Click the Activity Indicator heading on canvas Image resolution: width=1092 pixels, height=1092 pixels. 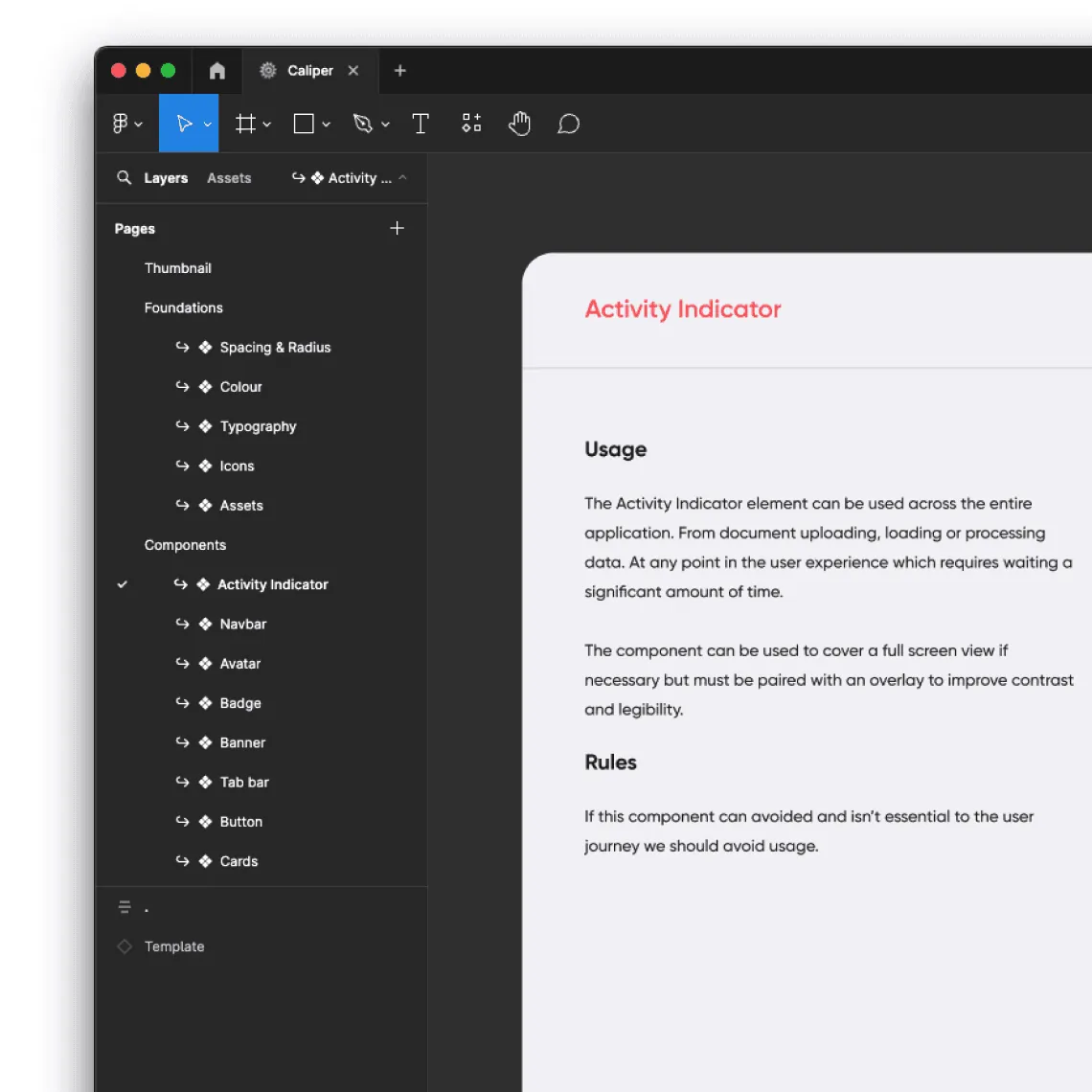682,309
